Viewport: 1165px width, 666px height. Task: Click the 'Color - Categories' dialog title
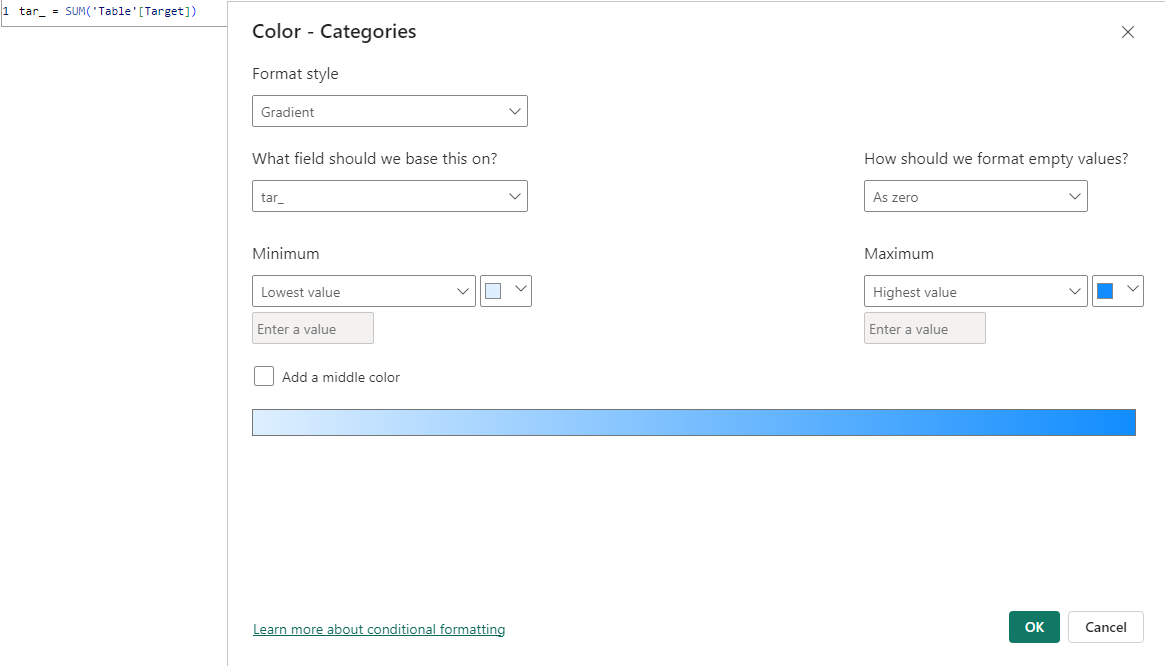pos(334,32)
